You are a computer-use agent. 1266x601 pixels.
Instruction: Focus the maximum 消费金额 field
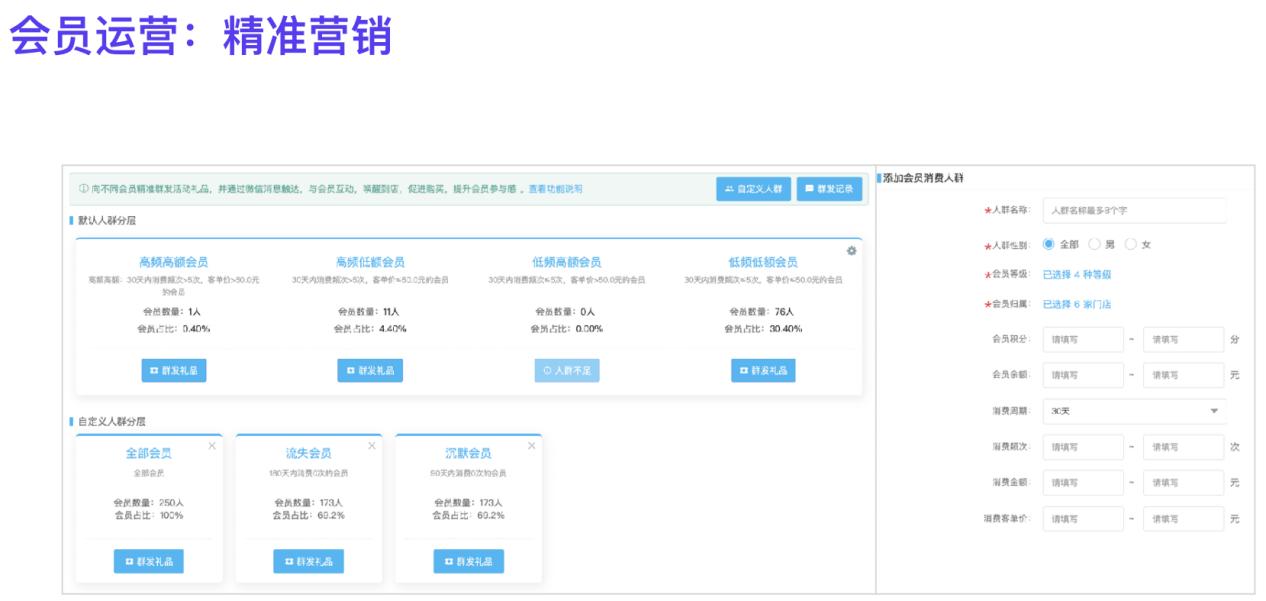click(1184, 483)
